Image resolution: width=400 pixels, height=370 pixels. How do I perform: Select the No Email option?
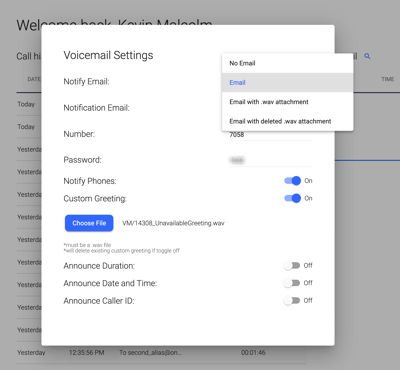tap(287, 63)
